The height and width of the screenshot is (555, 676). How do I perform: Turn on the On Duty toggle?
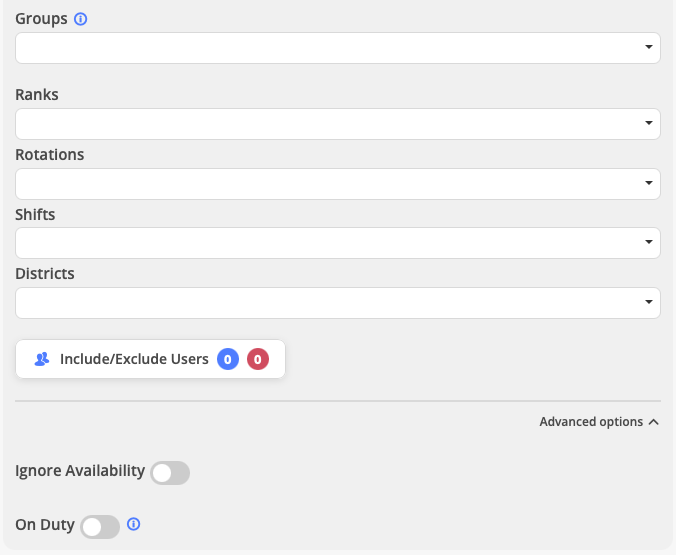[x=100, y=526]
